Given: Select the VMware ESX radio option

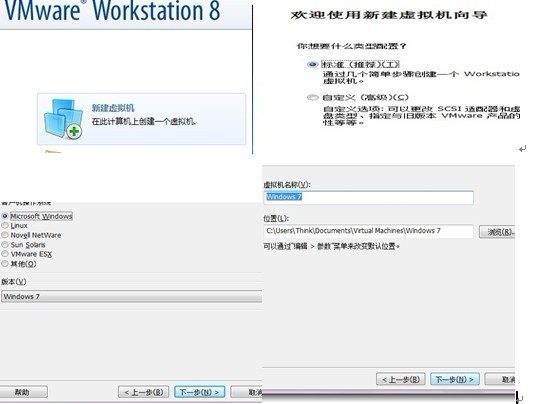Looking at the screenshot, I should (x=5, y=254).
